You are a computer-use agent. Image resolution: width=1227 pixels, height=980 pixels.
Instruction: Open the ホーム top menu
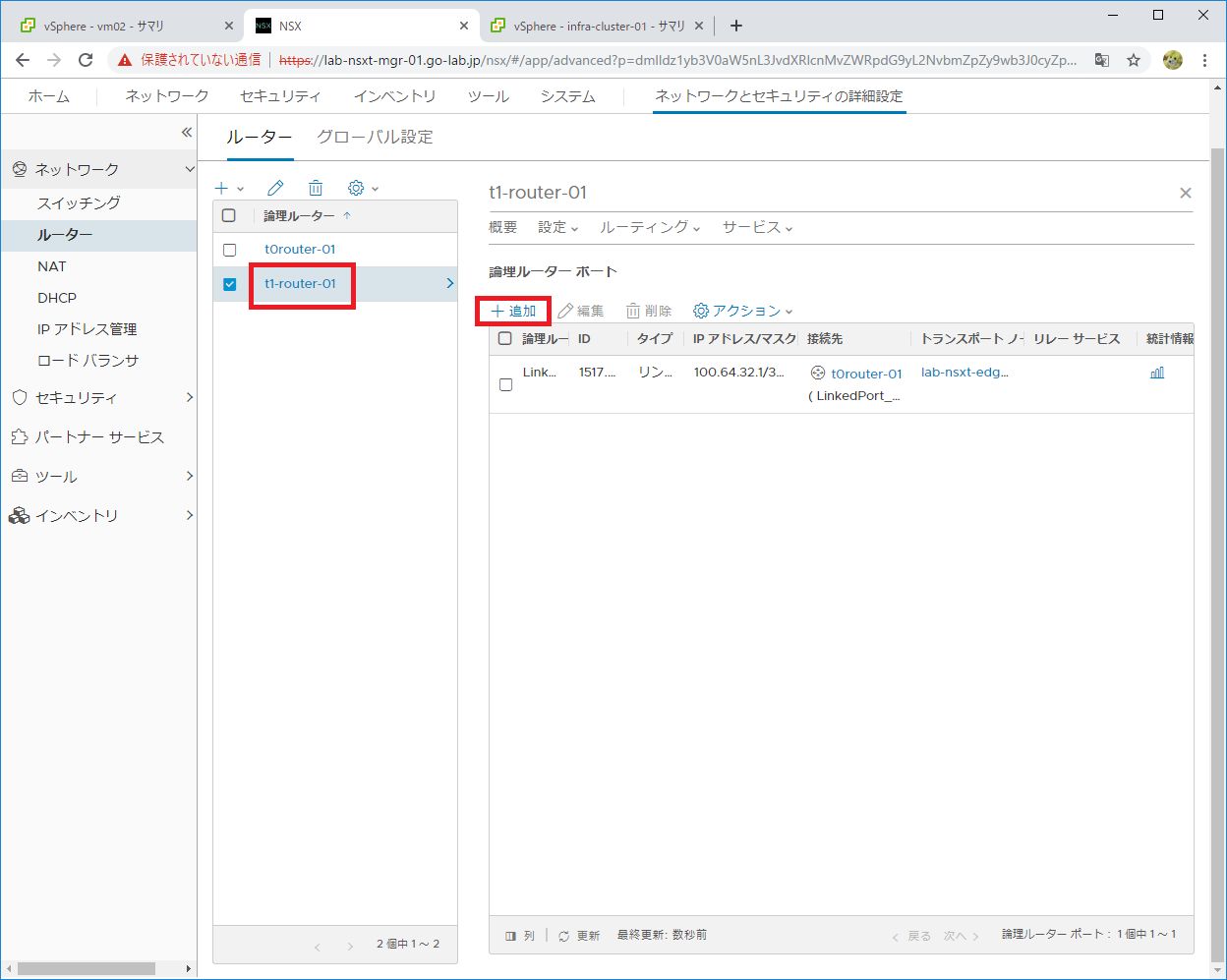(x=49, y=96)
